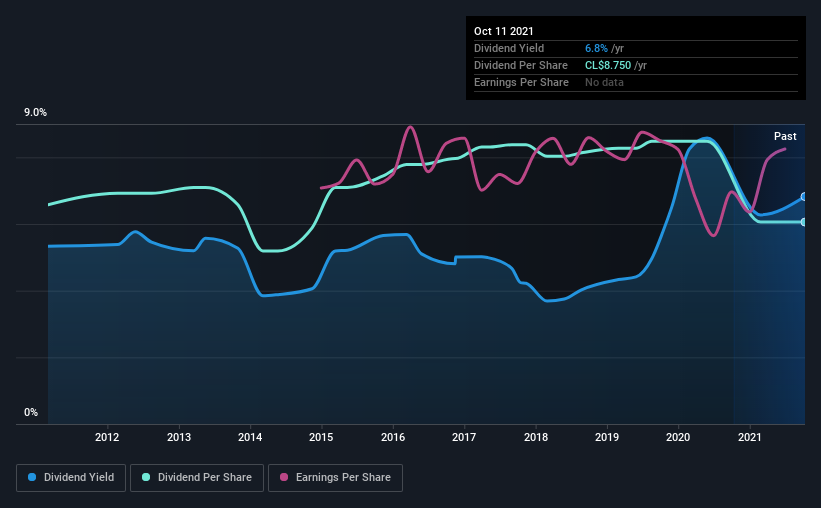This screenshot has height=508, width=821.
Task: Click the 6.8% Dividend Yield value
Action: pos(596,48)
